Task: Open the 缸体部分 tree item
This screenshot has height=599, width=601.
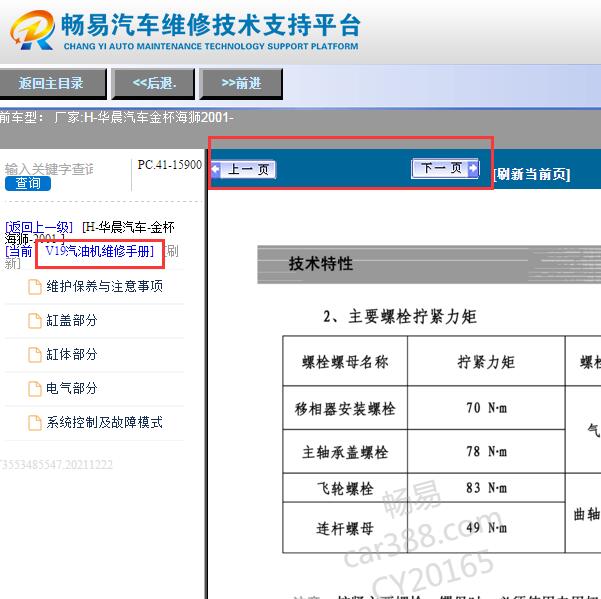Action: pyautogui.click(x=72, y=354)
